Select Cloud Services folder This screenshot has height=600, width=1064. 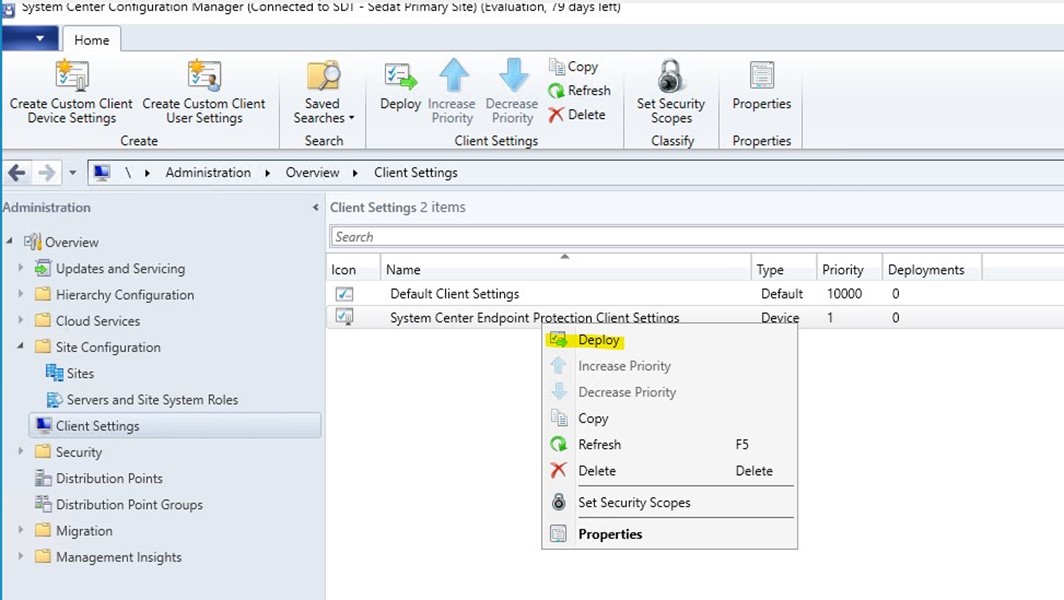coord(98,321)
